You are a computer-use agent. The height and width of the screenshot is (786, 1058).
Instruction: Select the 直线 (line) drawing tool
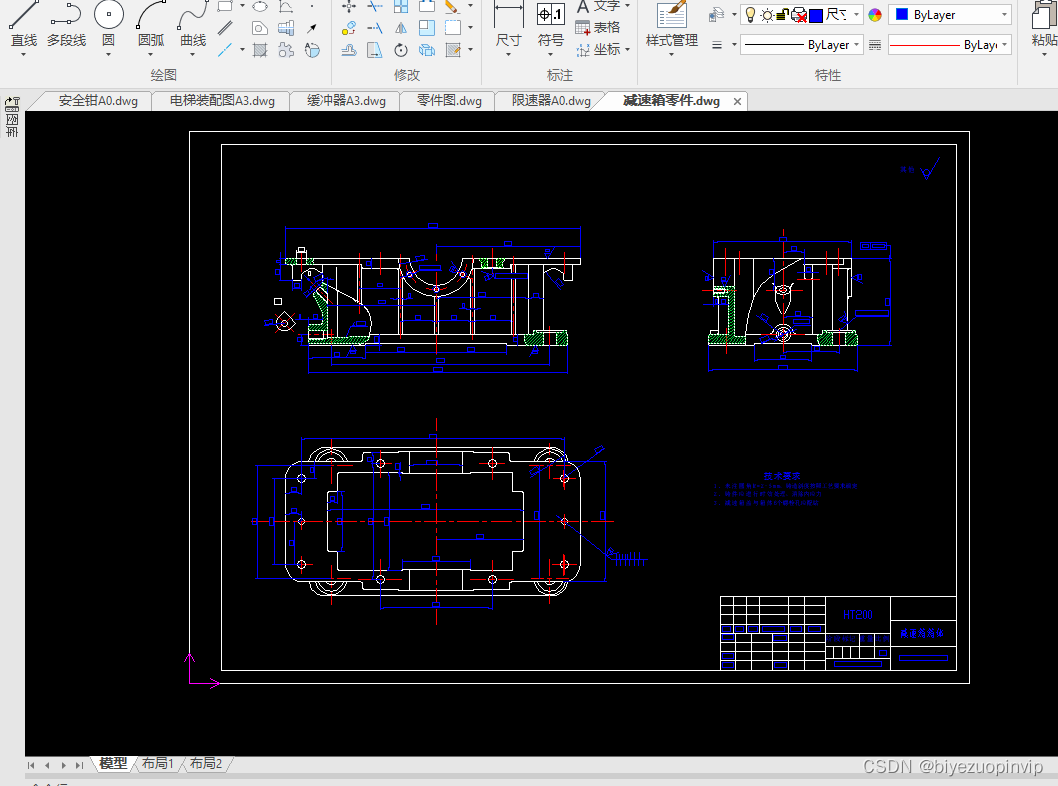[23, 24]
